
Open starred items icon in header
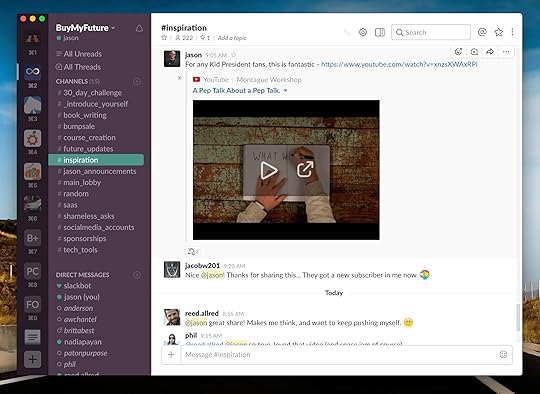click(498, 32)
